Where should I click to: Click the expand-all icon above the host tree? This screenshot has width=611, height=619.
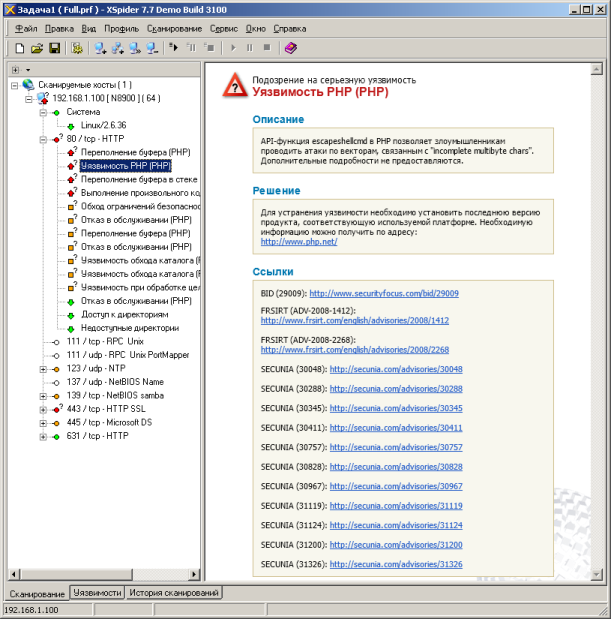pos(15,70)
